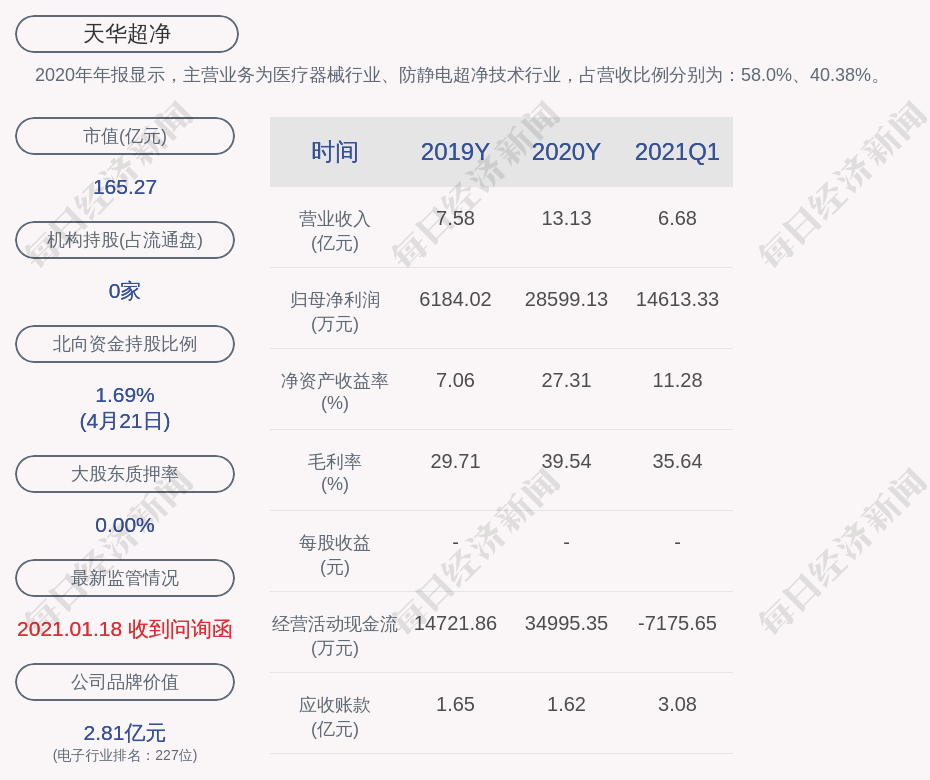Click the 毛利率(%) row label
The width and height of the screenshot is (930, 780).
335,473
